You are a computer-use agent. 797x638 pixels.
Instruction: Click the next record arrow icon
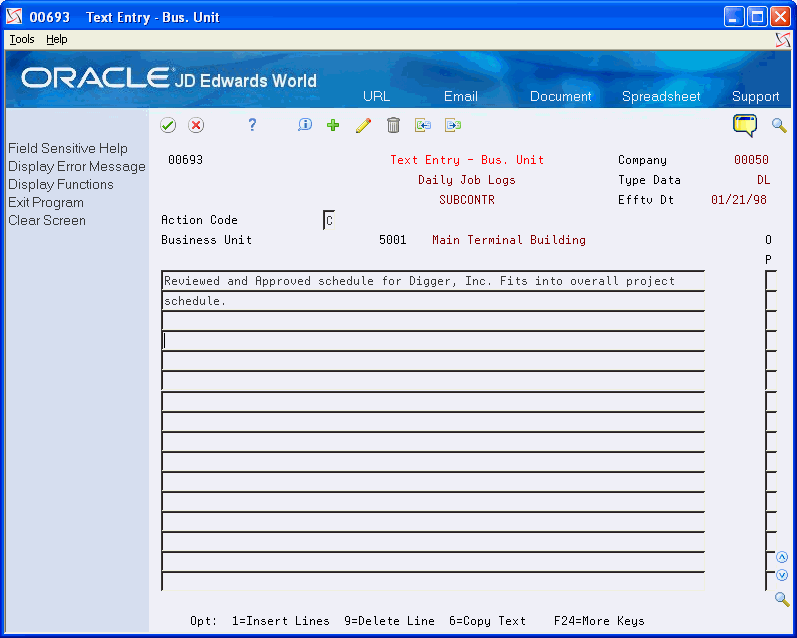pos(453,125)
